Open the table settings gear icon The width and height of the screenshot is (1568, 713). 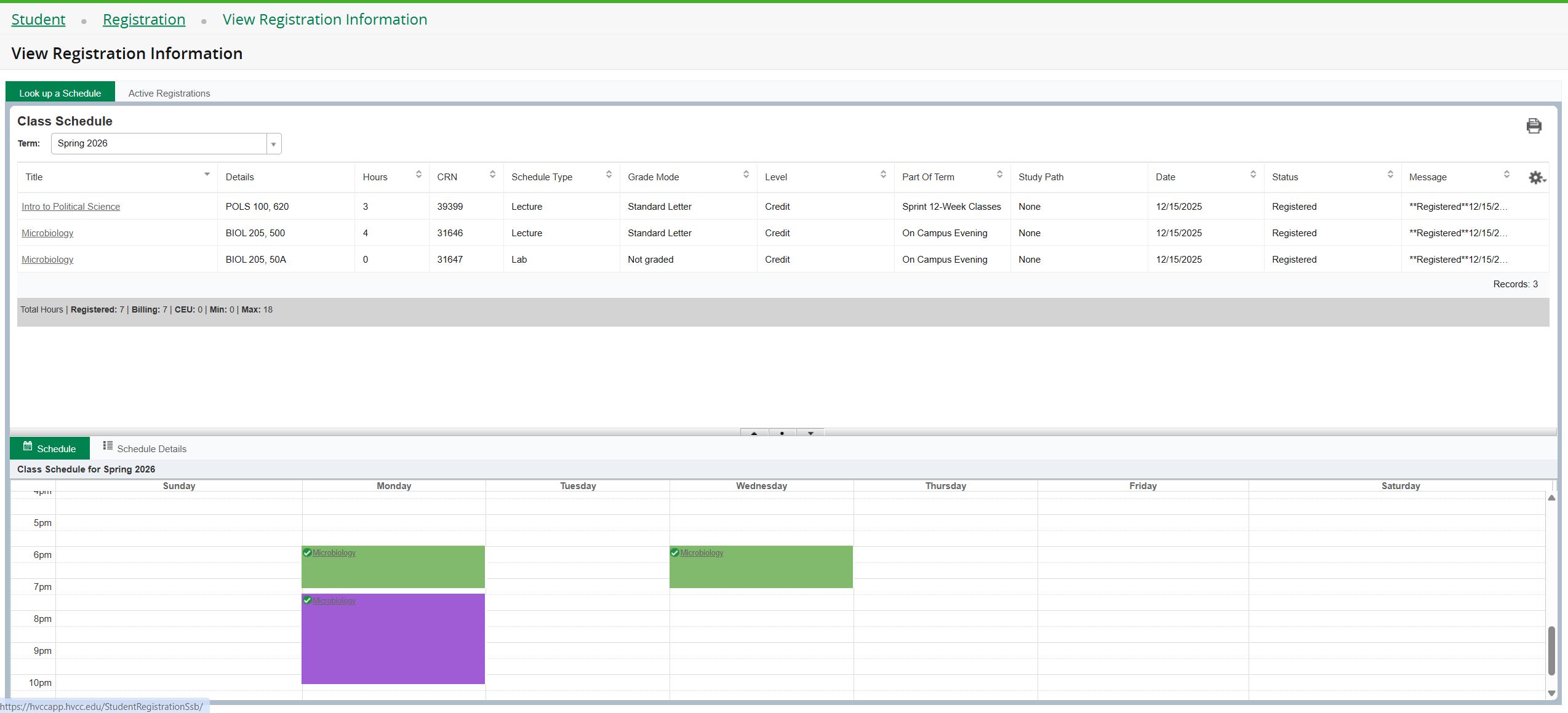(1536, 178)
